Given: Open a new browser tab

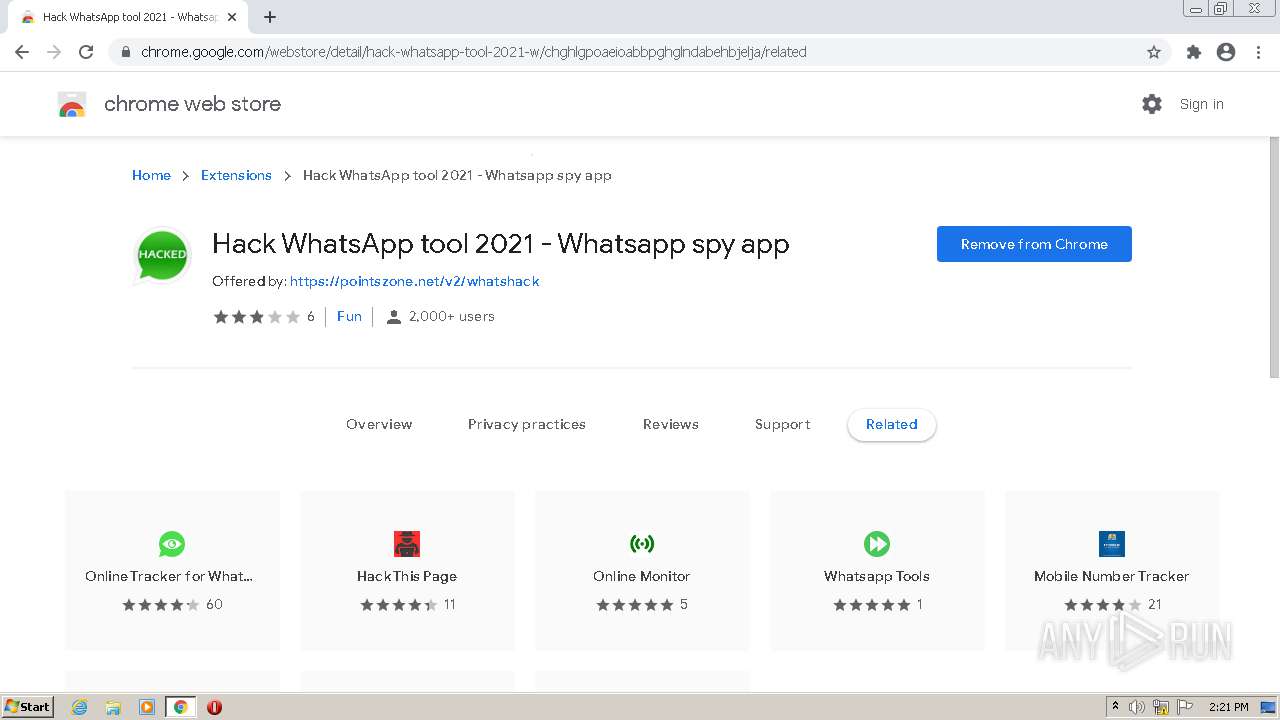Looking at the screenshot, I should [270, 17].
